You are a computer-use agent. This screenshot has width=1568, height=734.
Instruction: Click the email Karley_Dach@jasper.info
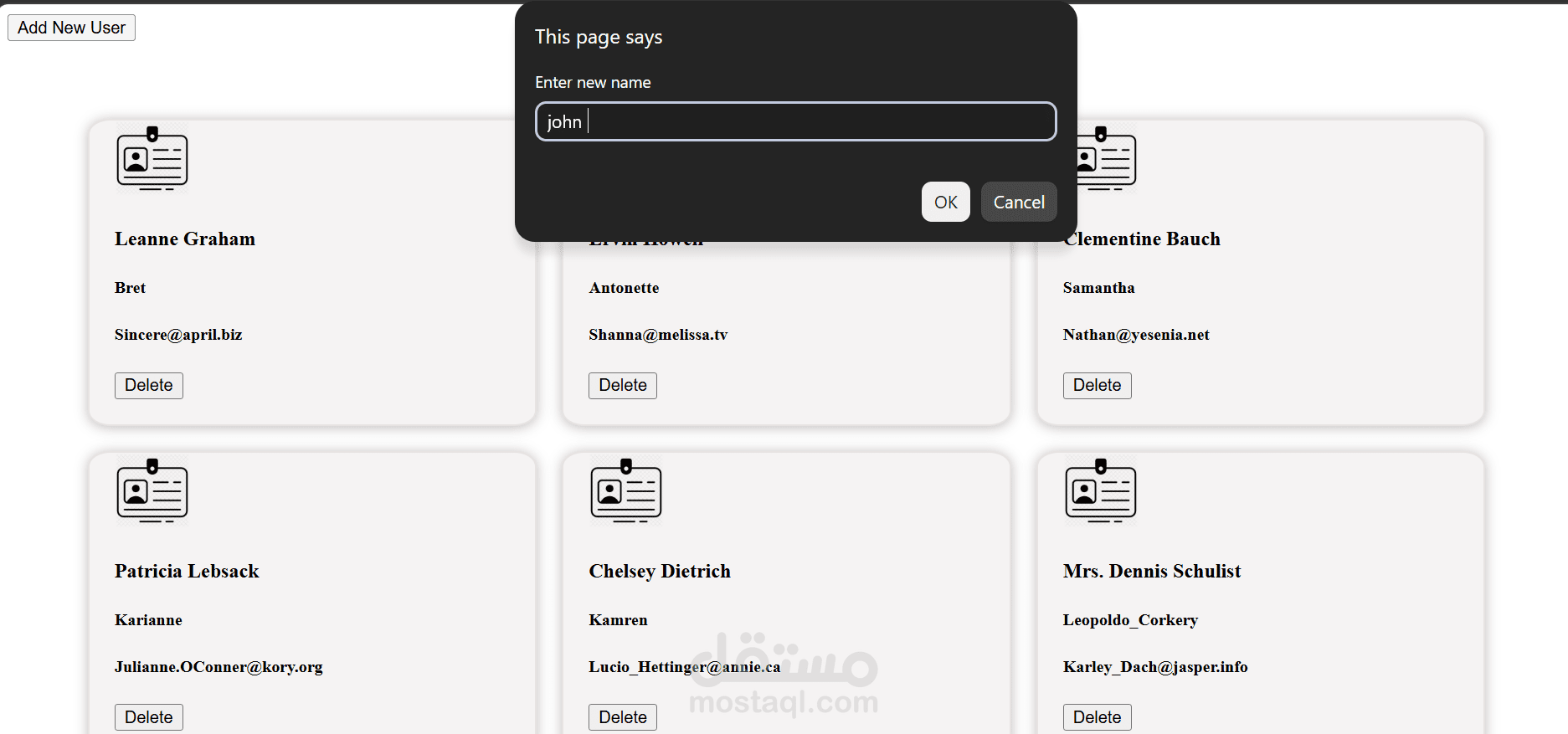(x=1155, y=667)
